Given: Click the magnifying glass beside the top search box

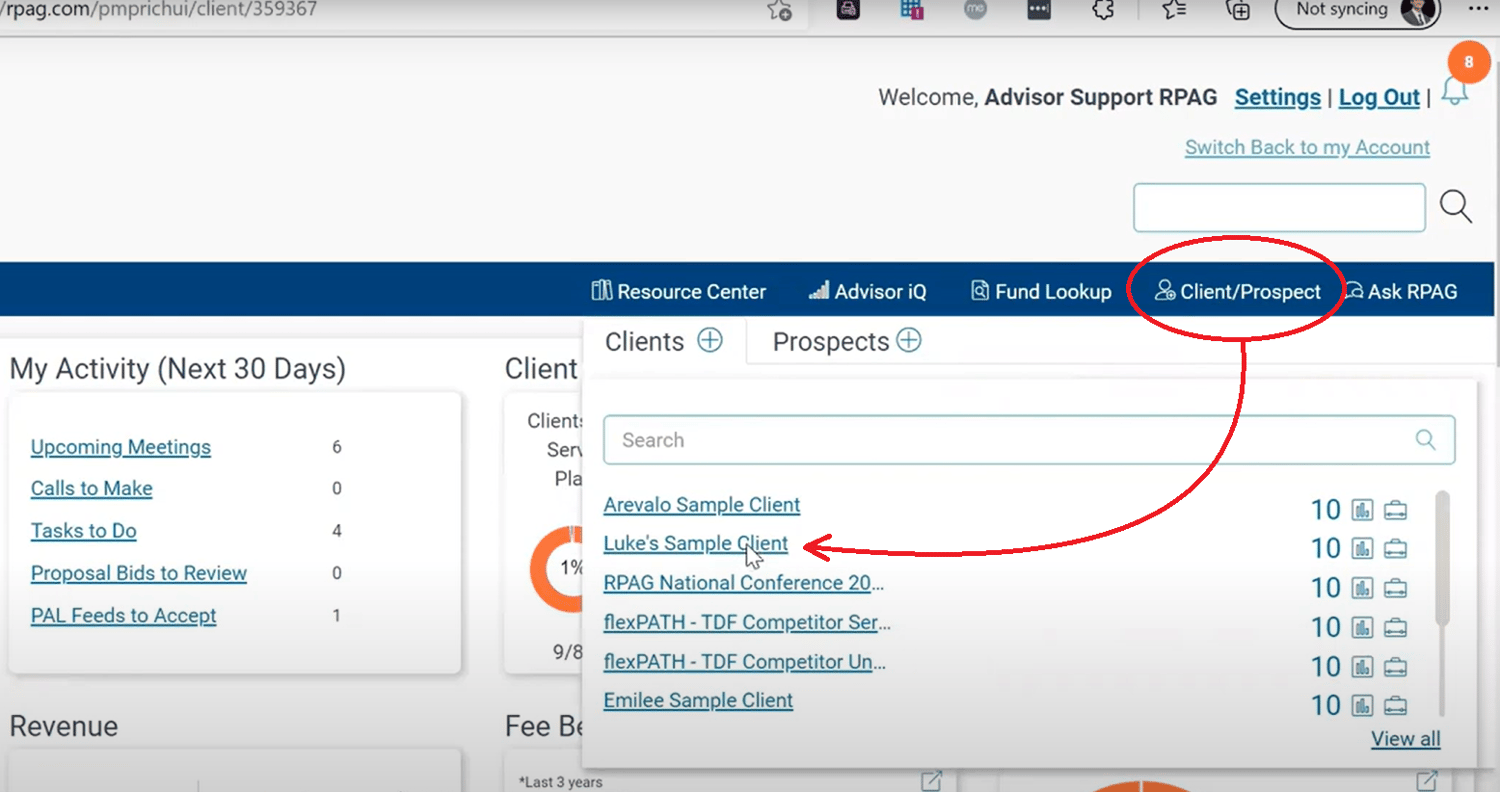Looking at the screenshot, I should 1456,207.
